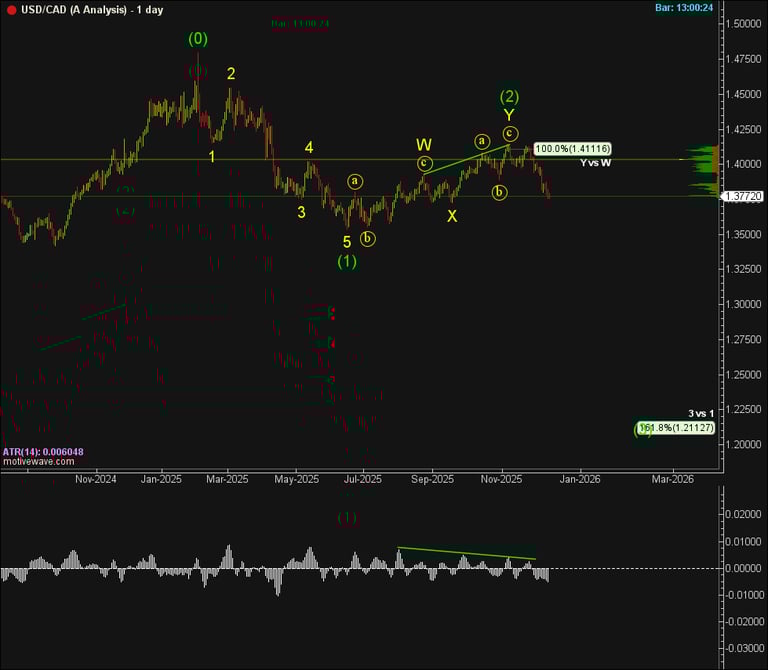Click circled c label beneath W

(x=425, y=163)
